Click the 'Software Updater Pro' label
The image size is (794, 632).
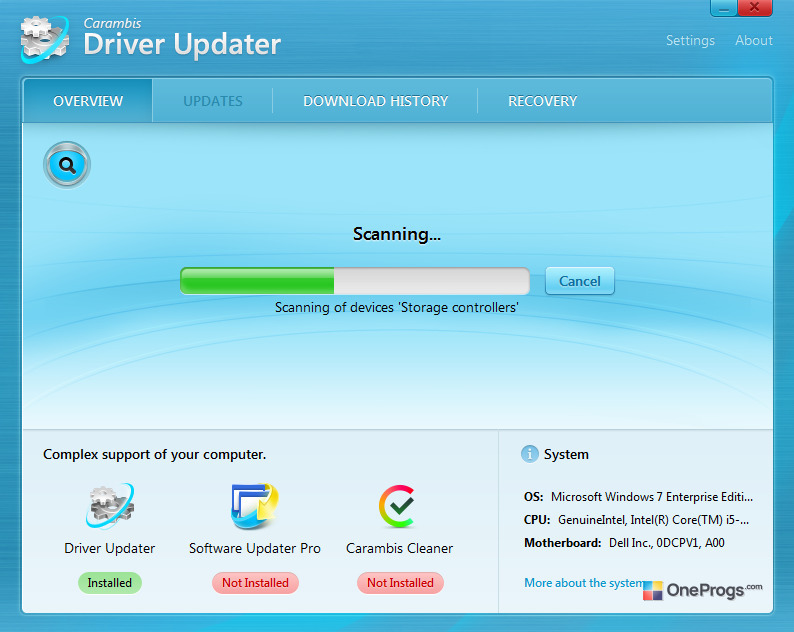[x=255, y=548]
